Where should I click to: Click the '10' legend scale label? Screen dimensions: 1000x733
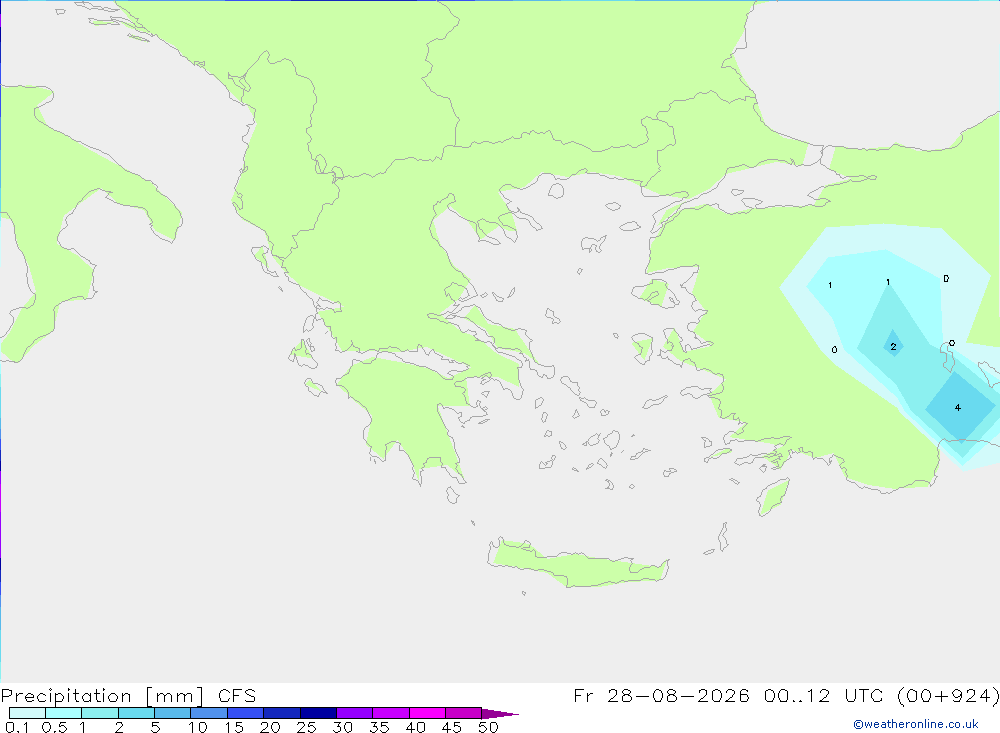(198, 727)
